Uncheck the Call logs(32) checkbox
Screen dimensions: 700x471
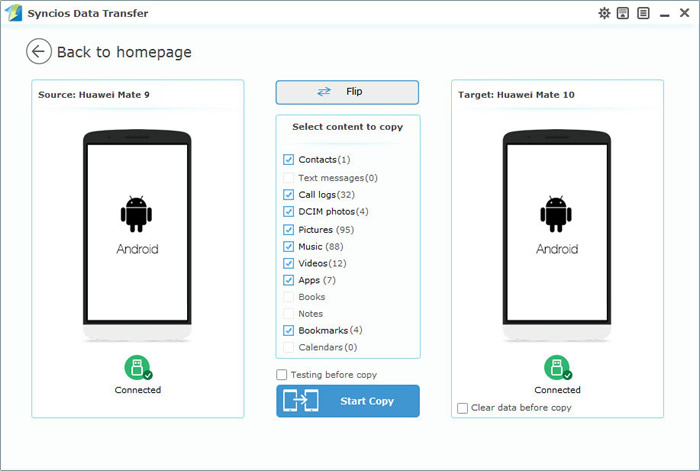(288, 195)
